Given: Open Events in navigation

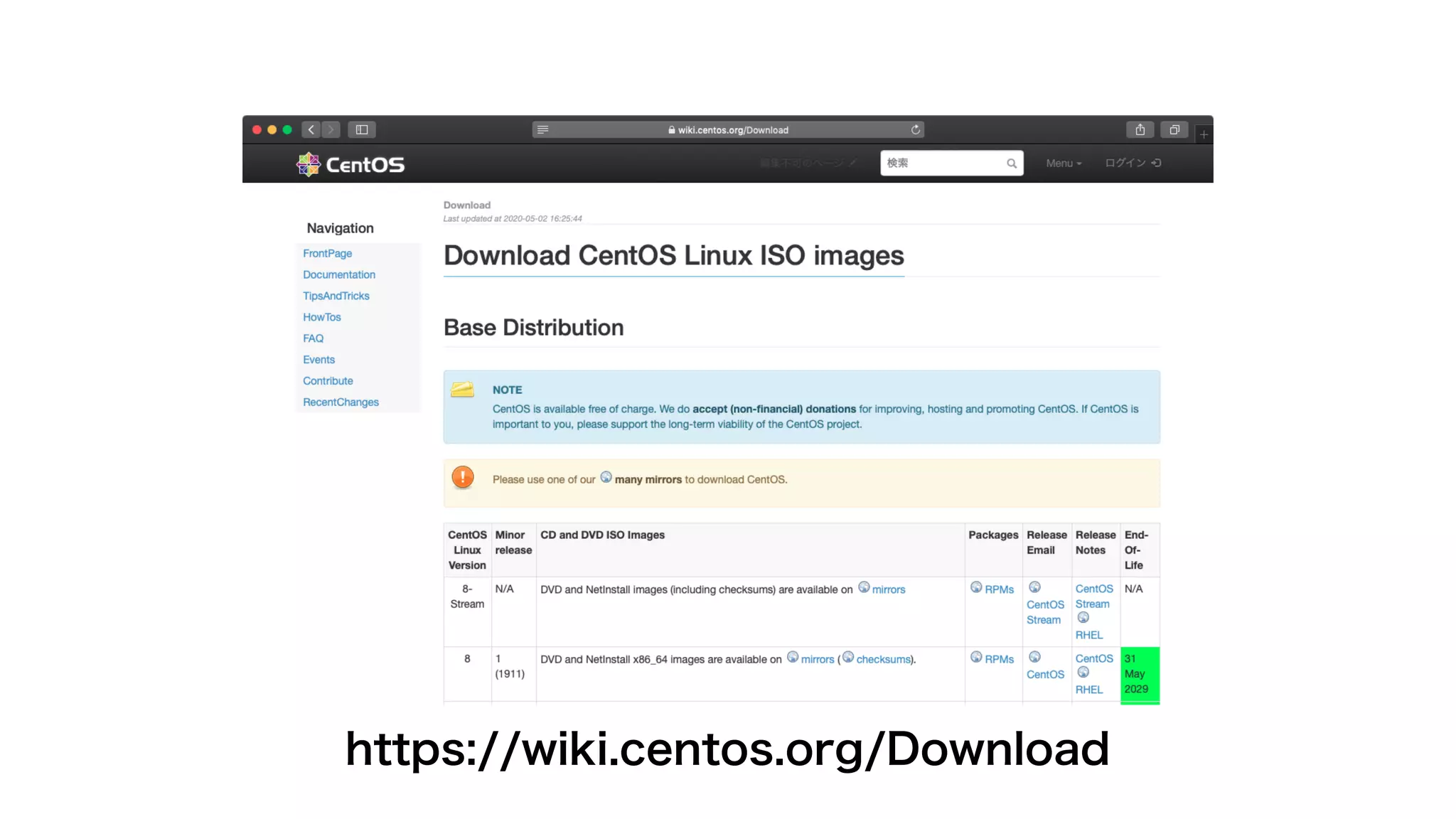Looking at the screenshot, I should pos(318,360).
